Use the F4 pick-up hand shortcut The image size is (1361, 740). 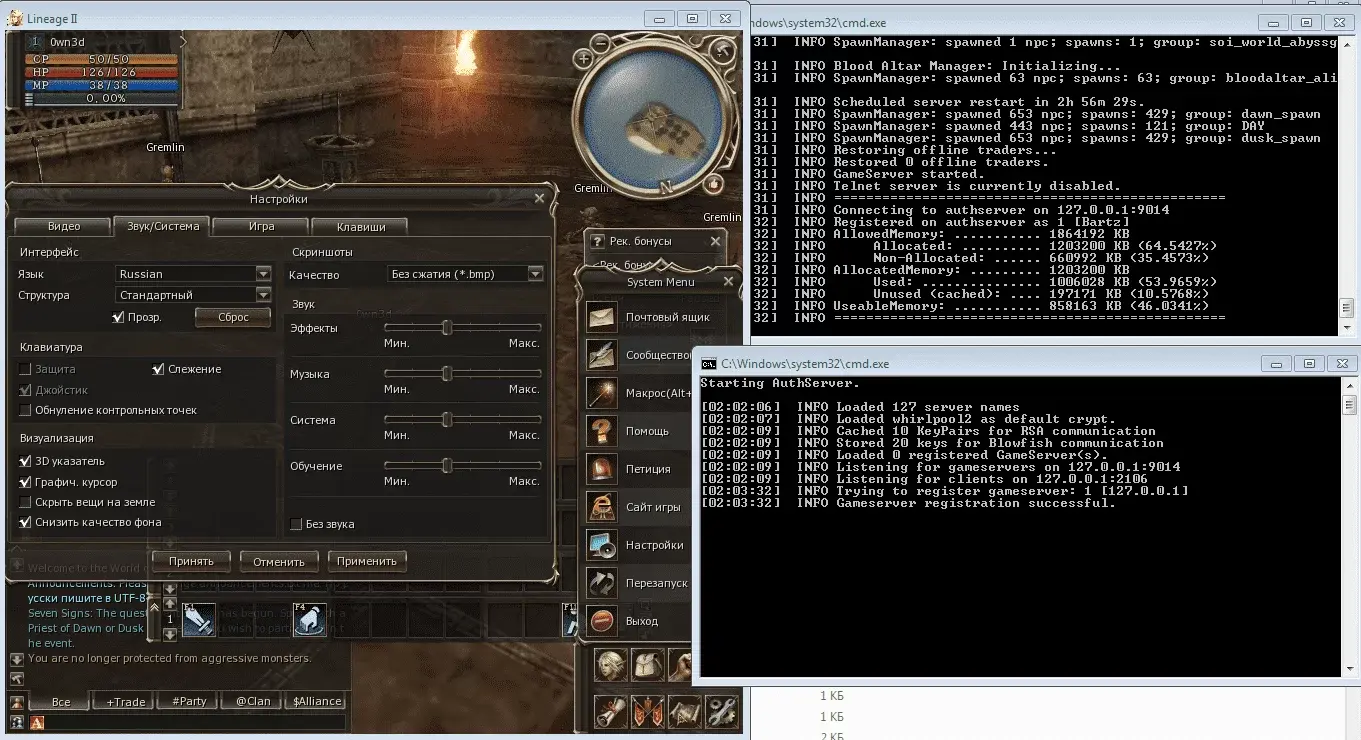[x=309, y=620]
